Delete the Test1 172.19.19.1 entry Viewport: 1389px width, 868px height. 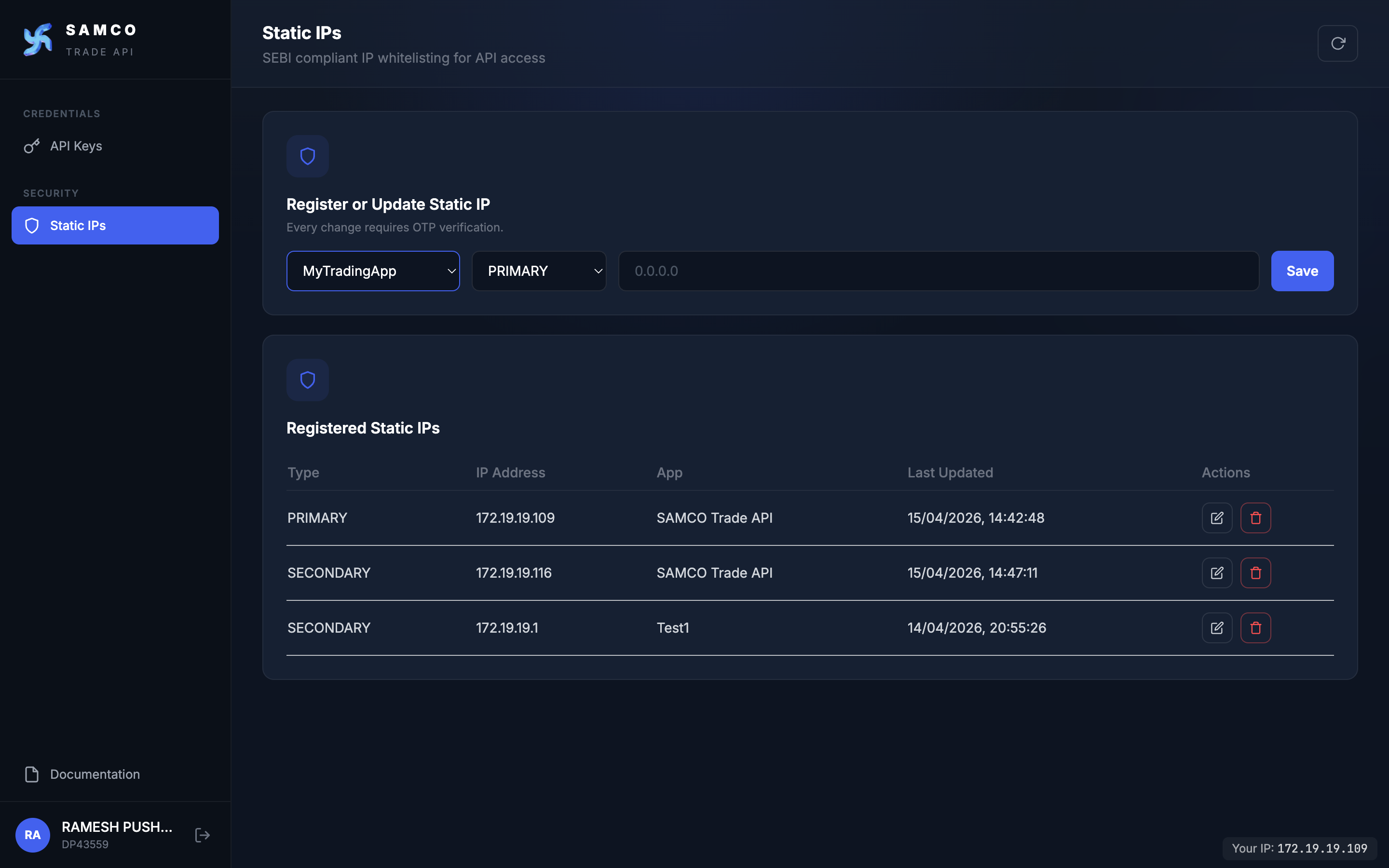(x=1255, y=628)
